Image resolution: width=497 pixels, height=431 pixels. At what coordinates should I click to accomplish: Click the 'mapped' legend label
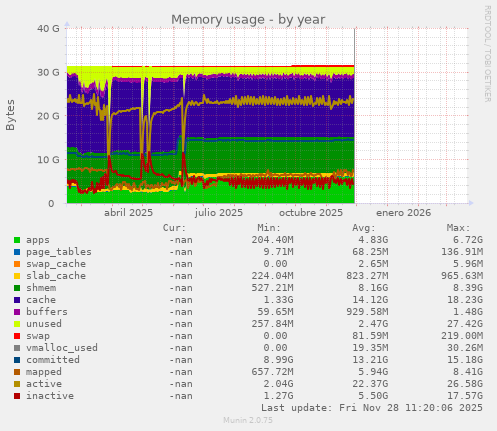tap(44, 372)
